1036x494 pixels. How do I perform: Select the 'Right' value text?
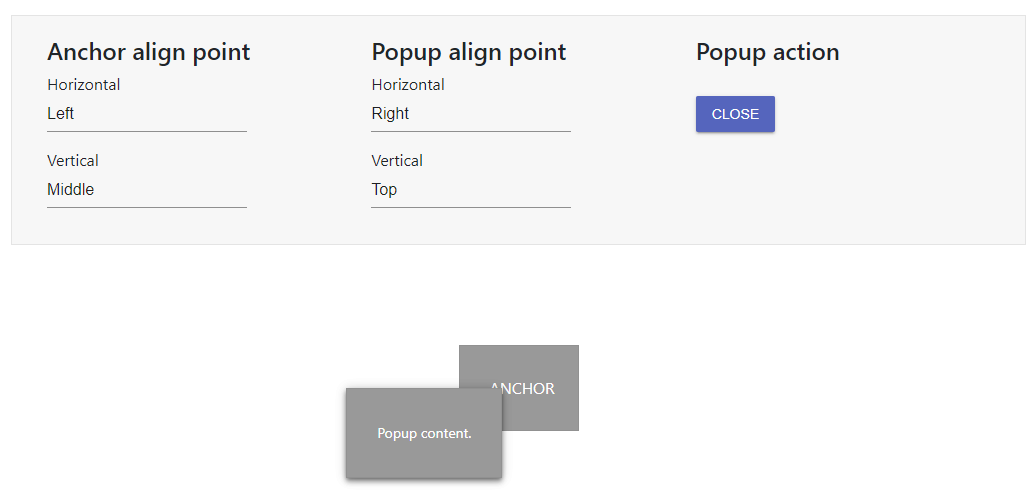(x=390, y=114)
